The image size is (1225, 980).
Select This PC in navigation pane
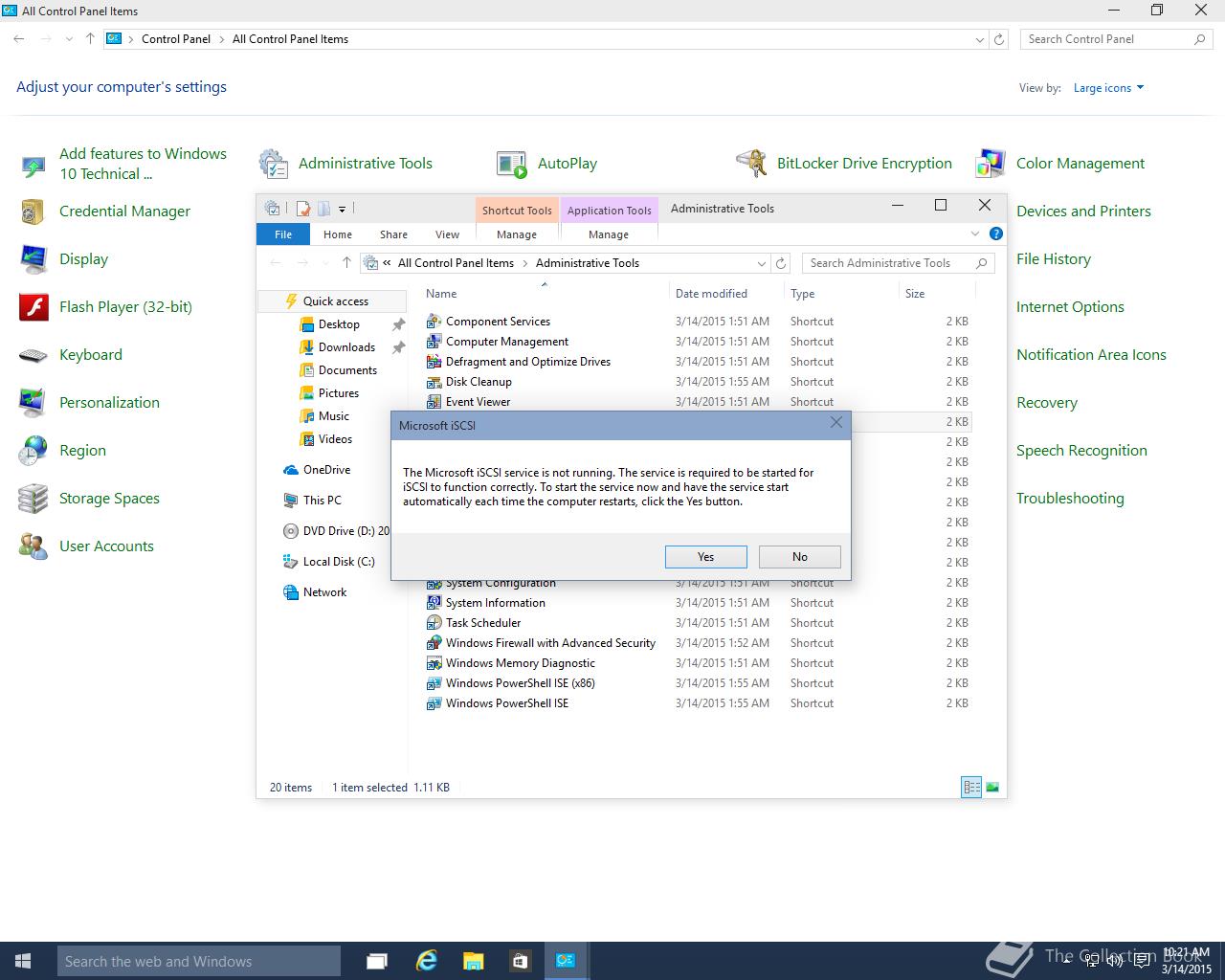pyautogui.click(x=322, y=501)
